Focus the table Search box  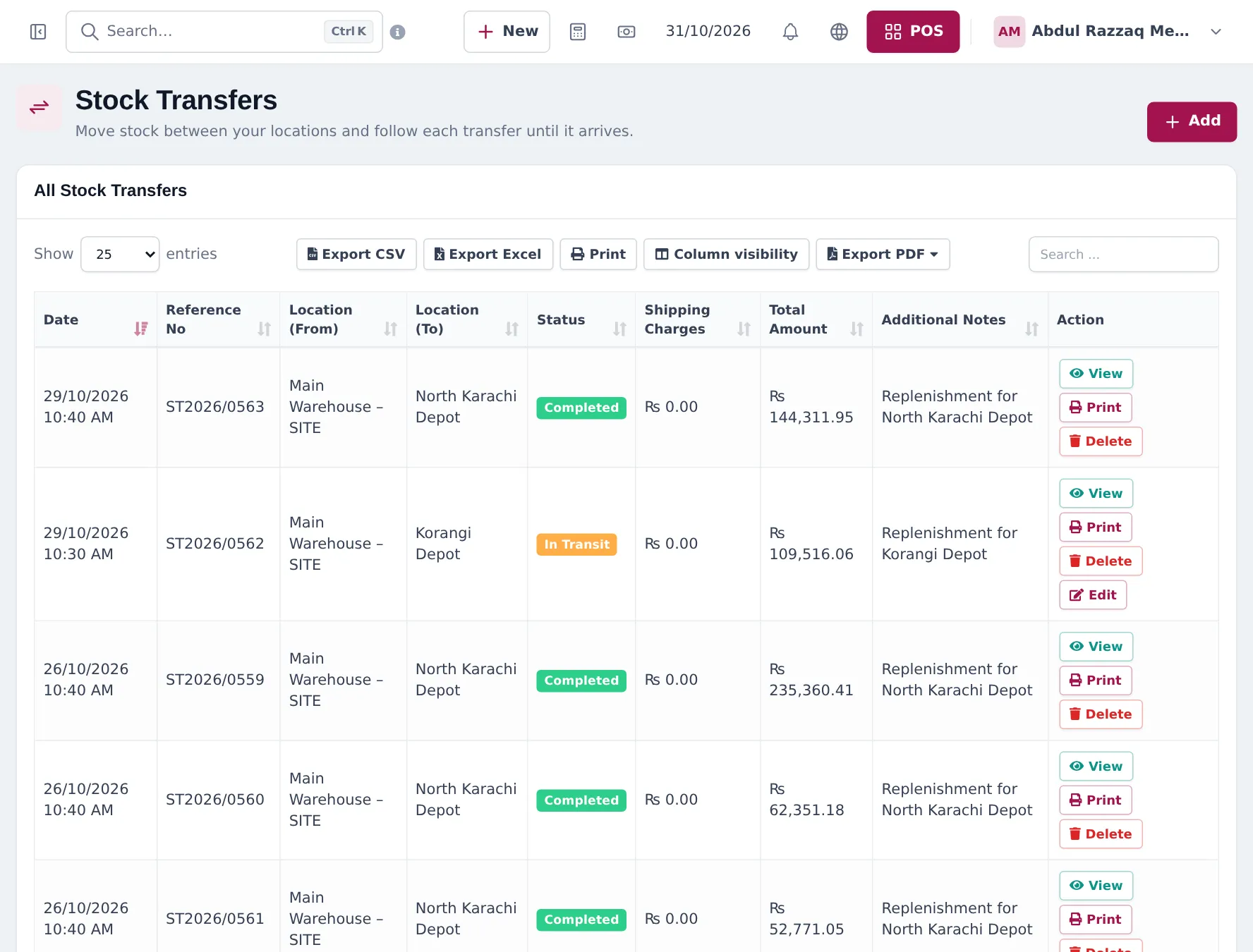pos(1123,254)
